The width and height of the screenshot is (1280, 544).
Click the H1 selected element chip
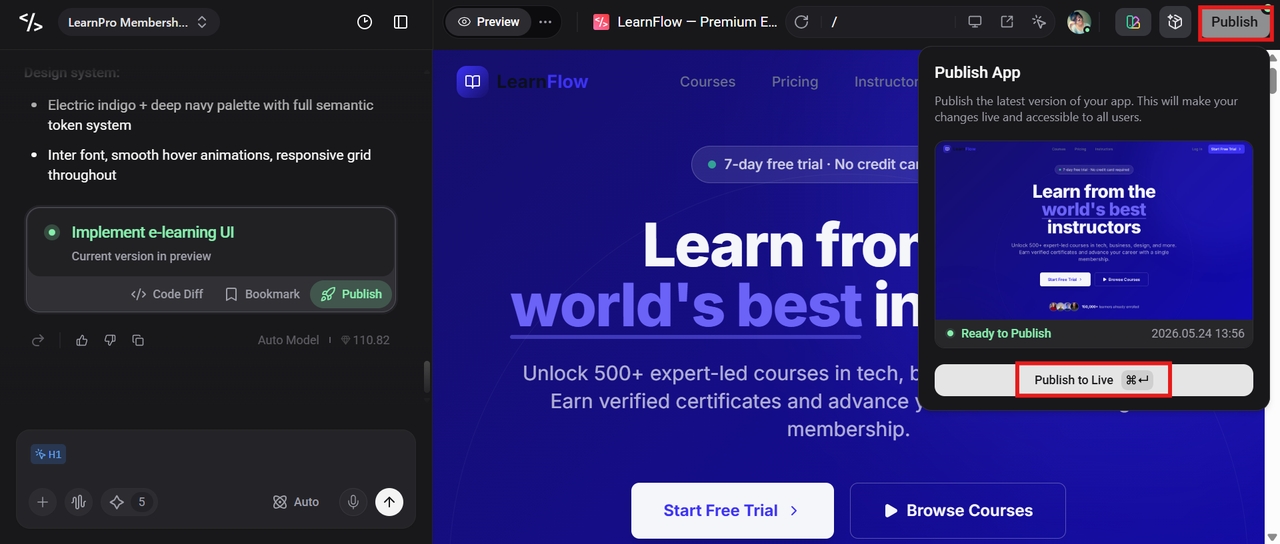[48, 454]
